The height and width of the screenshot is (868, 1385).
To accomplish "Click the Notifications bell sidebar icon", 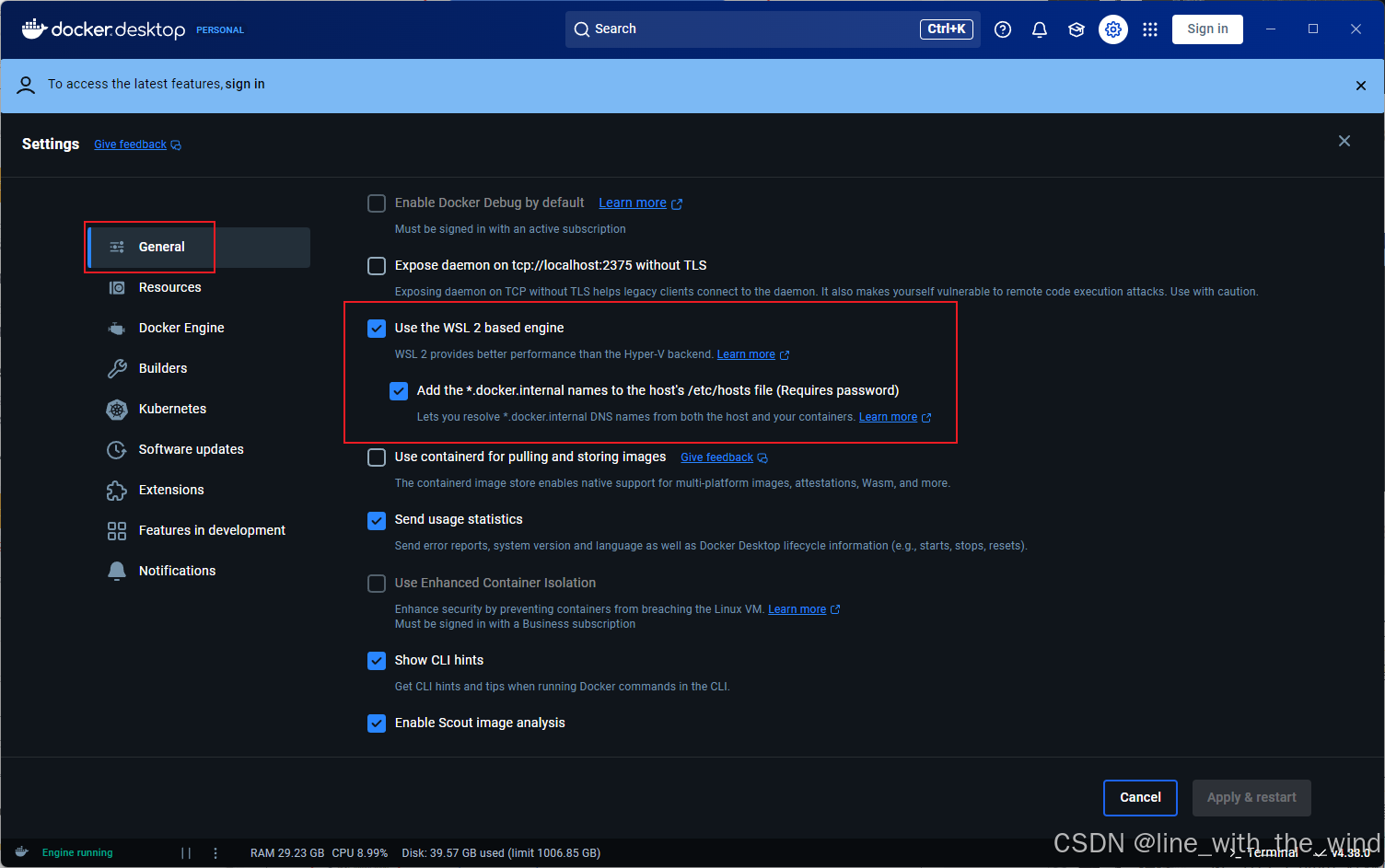I will (x=117, y=571).
